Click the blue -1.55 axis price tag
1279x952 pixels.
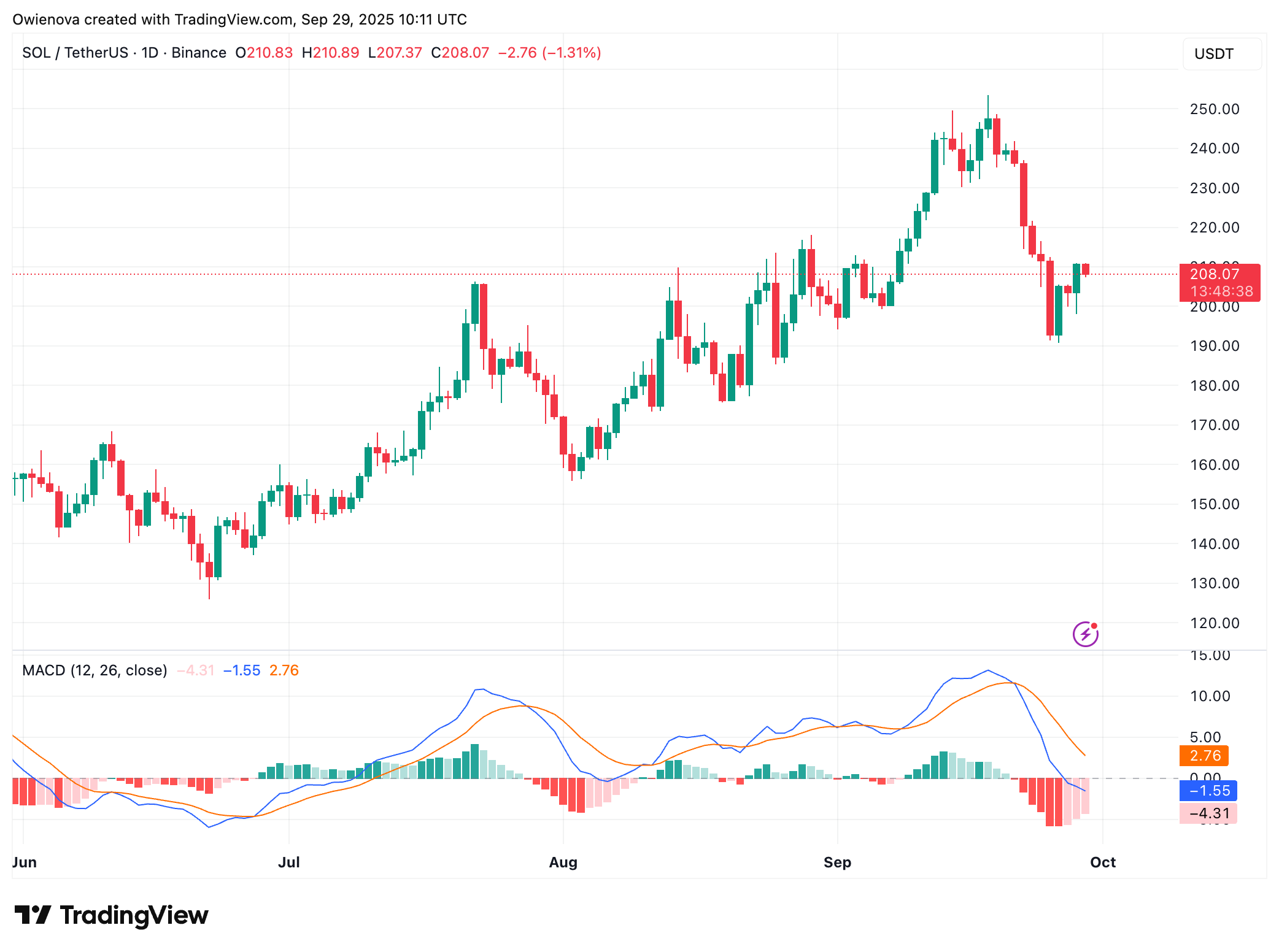[x=1208, y=791]
